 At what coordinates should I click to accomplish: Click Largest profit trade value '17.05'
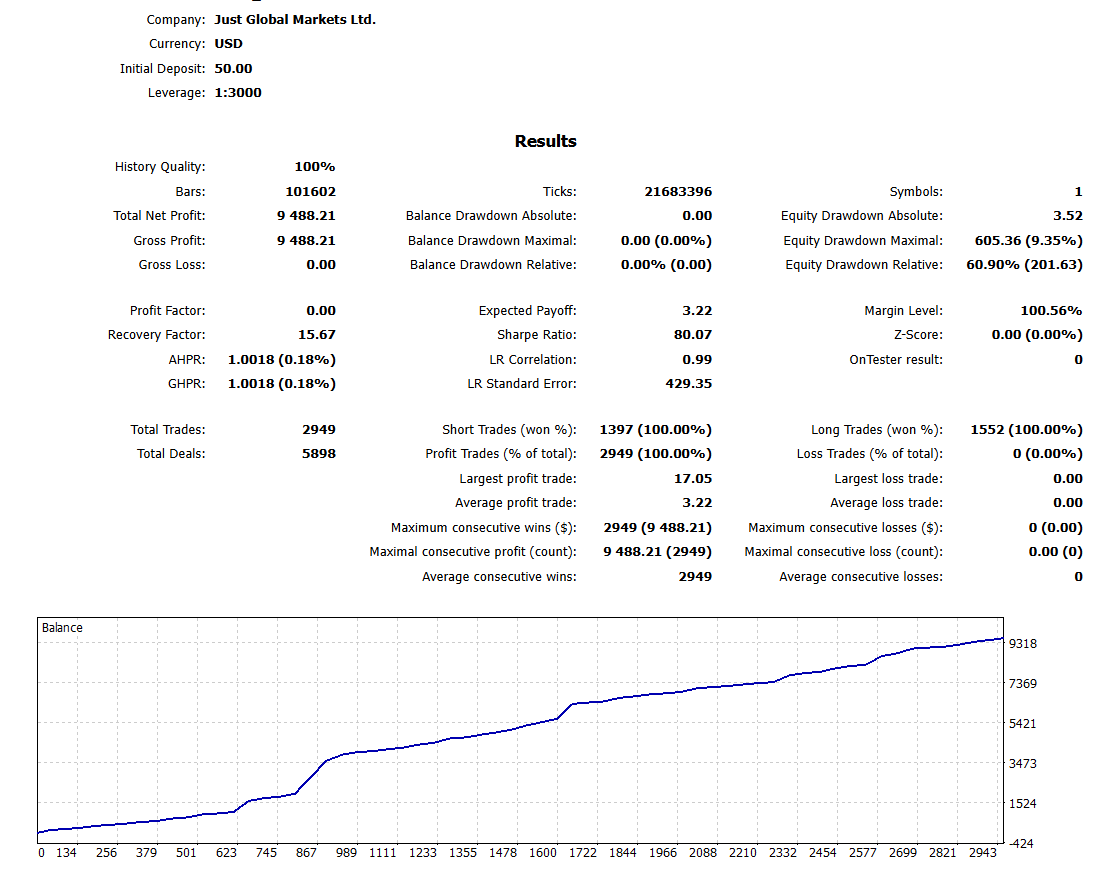693,479
